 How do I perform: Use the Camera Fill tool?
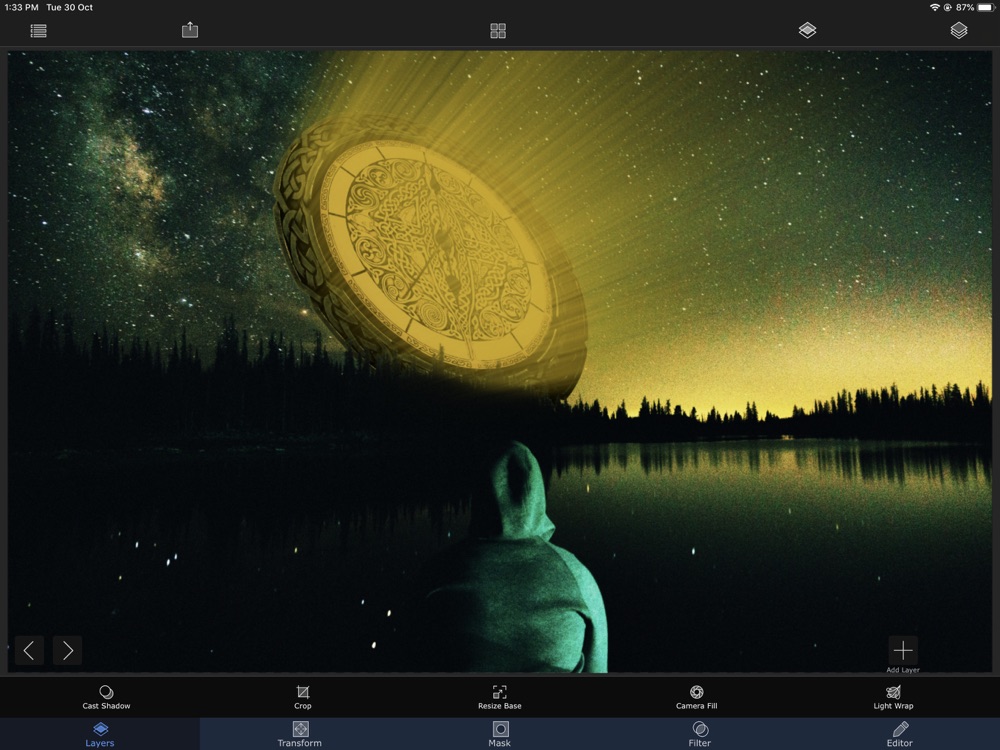pos(696,697)
